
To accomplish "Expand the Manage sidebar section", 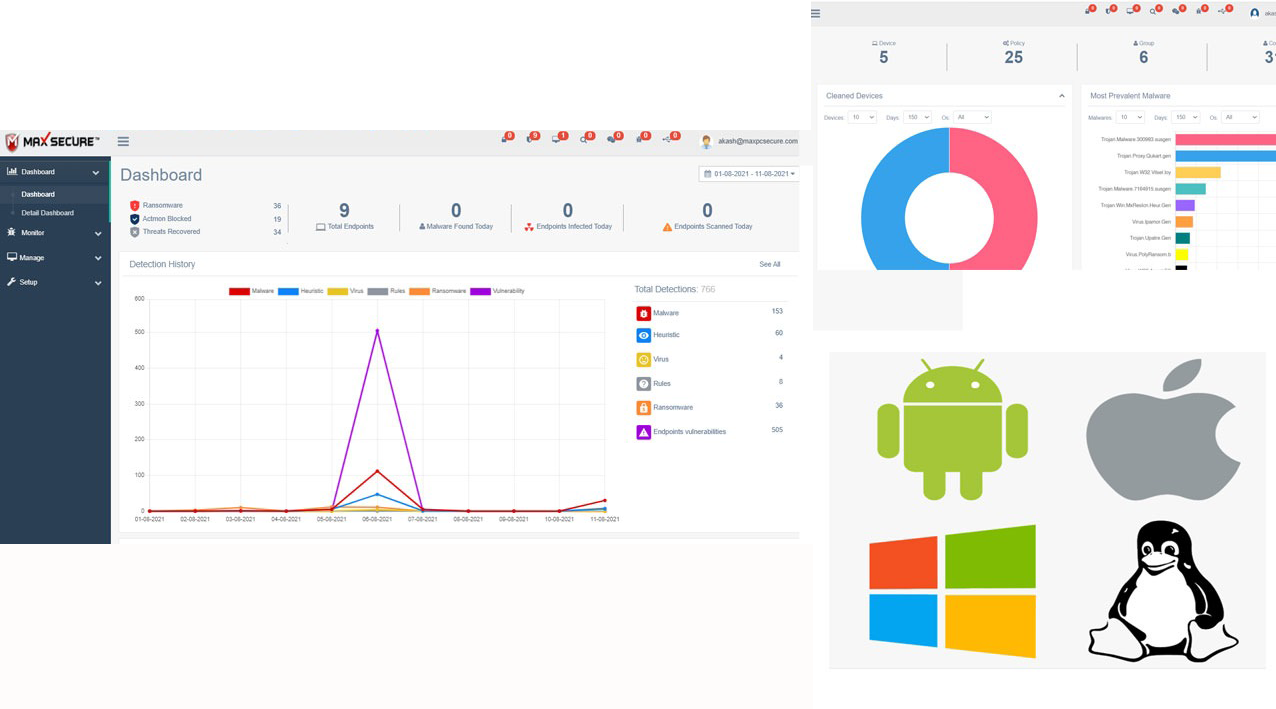I will (54, 258).
